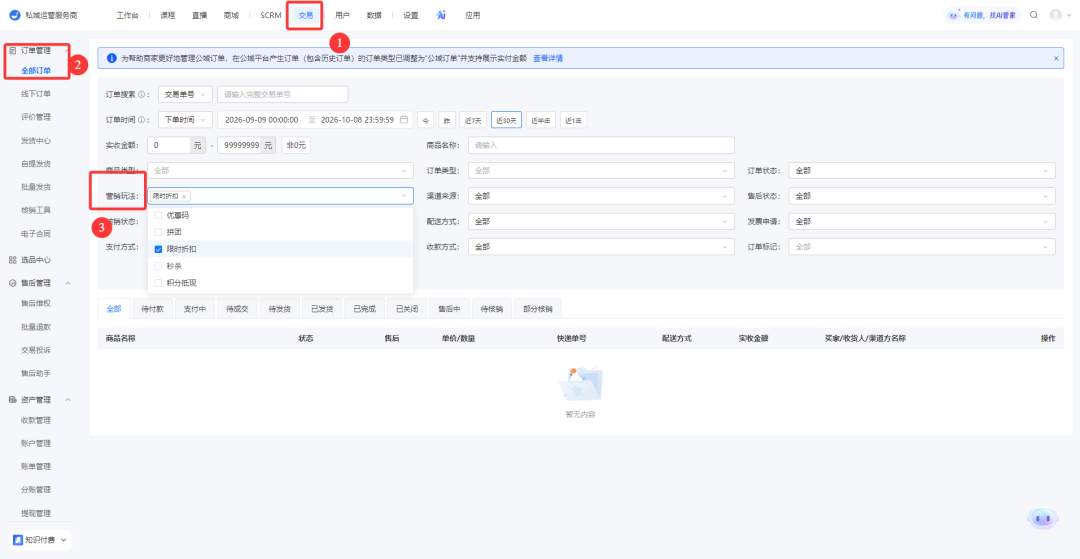The height and width of the screenshot is (559, 1080).
Task: Click the search magnifier icon in header
Action: click(1033, 14)
